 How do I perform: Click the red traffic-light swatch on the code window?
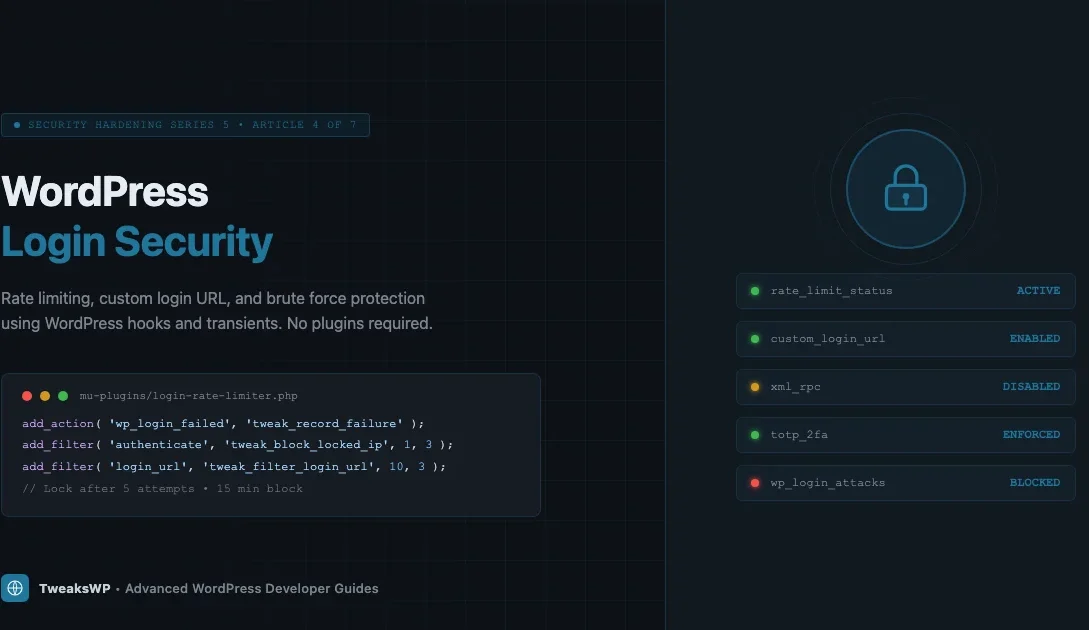point(26,395)
